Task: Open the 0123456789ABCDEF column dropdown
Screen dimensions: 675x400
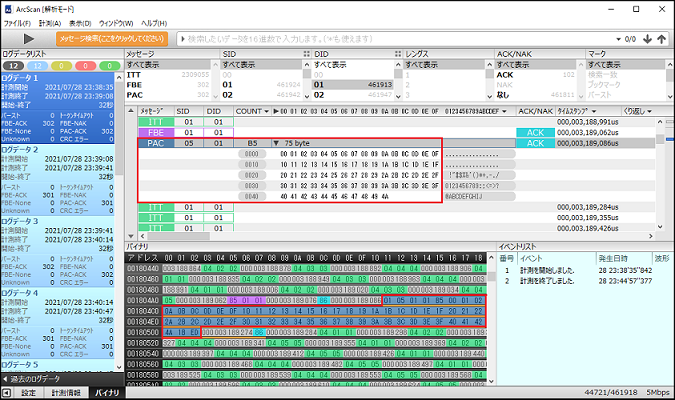Action: [504, 112]
